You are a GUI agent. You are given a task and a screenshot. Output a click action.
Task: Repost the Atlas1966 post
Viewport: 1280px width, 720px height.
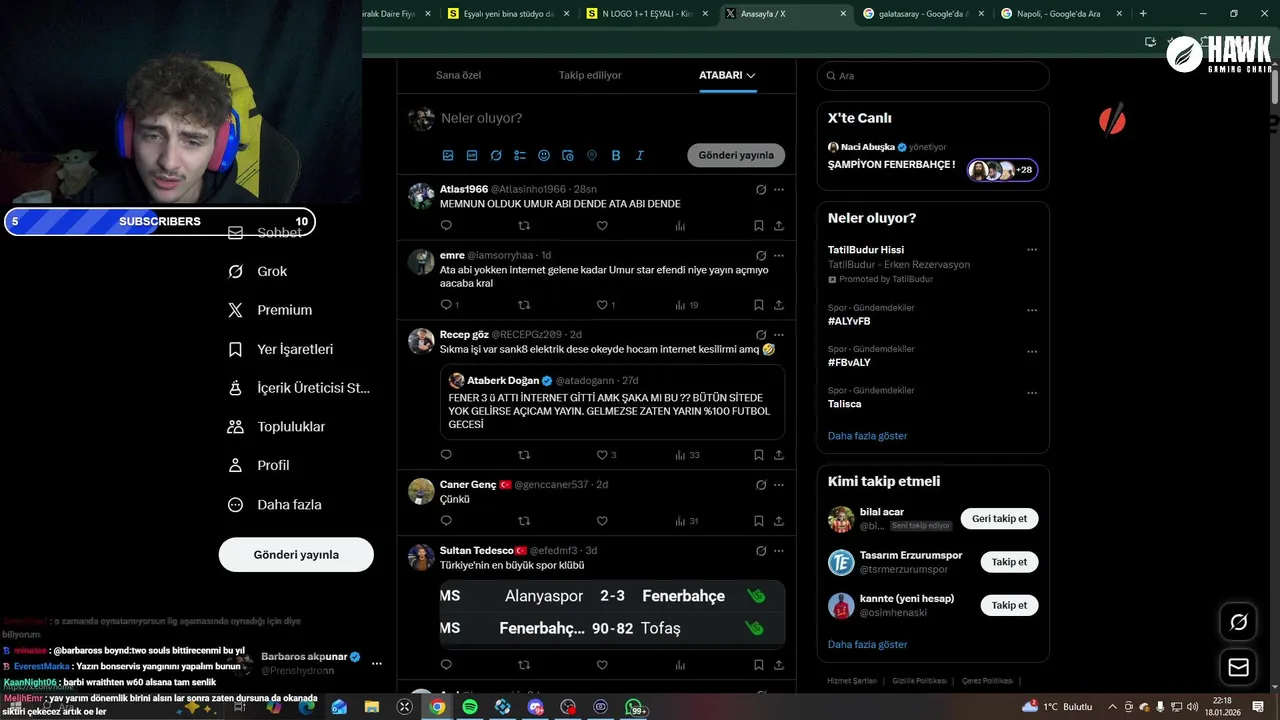tap(524, 226)
